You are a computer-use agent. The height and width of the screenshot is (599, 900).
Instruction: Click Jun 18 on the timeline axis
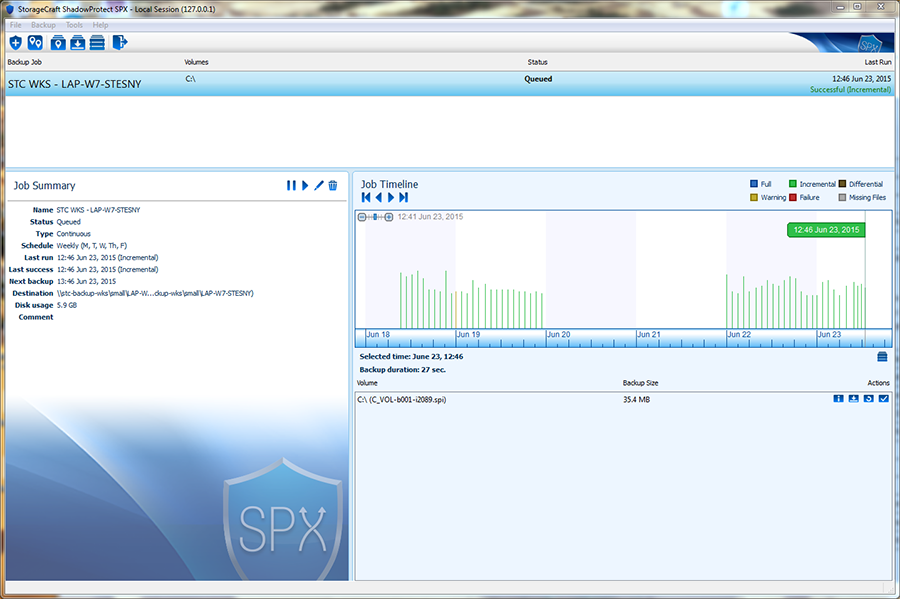(378, 334)
